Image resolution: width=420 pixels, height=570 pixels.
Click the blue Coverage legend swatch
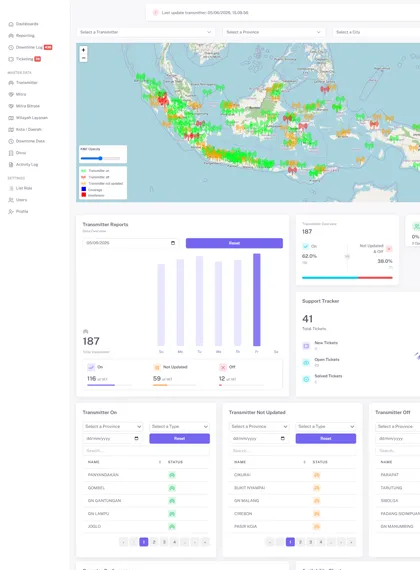(x=84, y=189)
